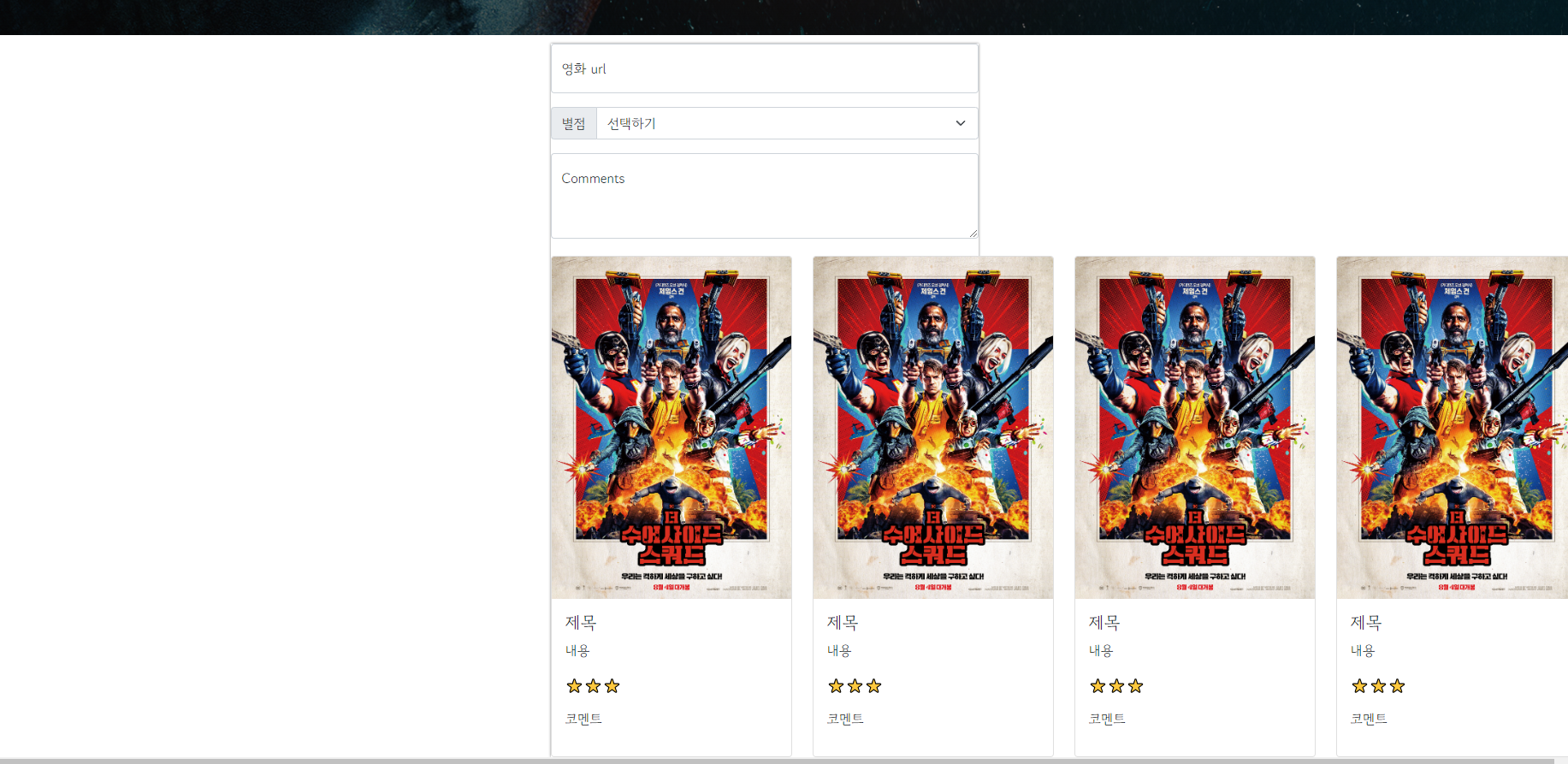Open the 별점 선택하기 dropdown
The image size is (1568, 764).
(x=787, y=123)
